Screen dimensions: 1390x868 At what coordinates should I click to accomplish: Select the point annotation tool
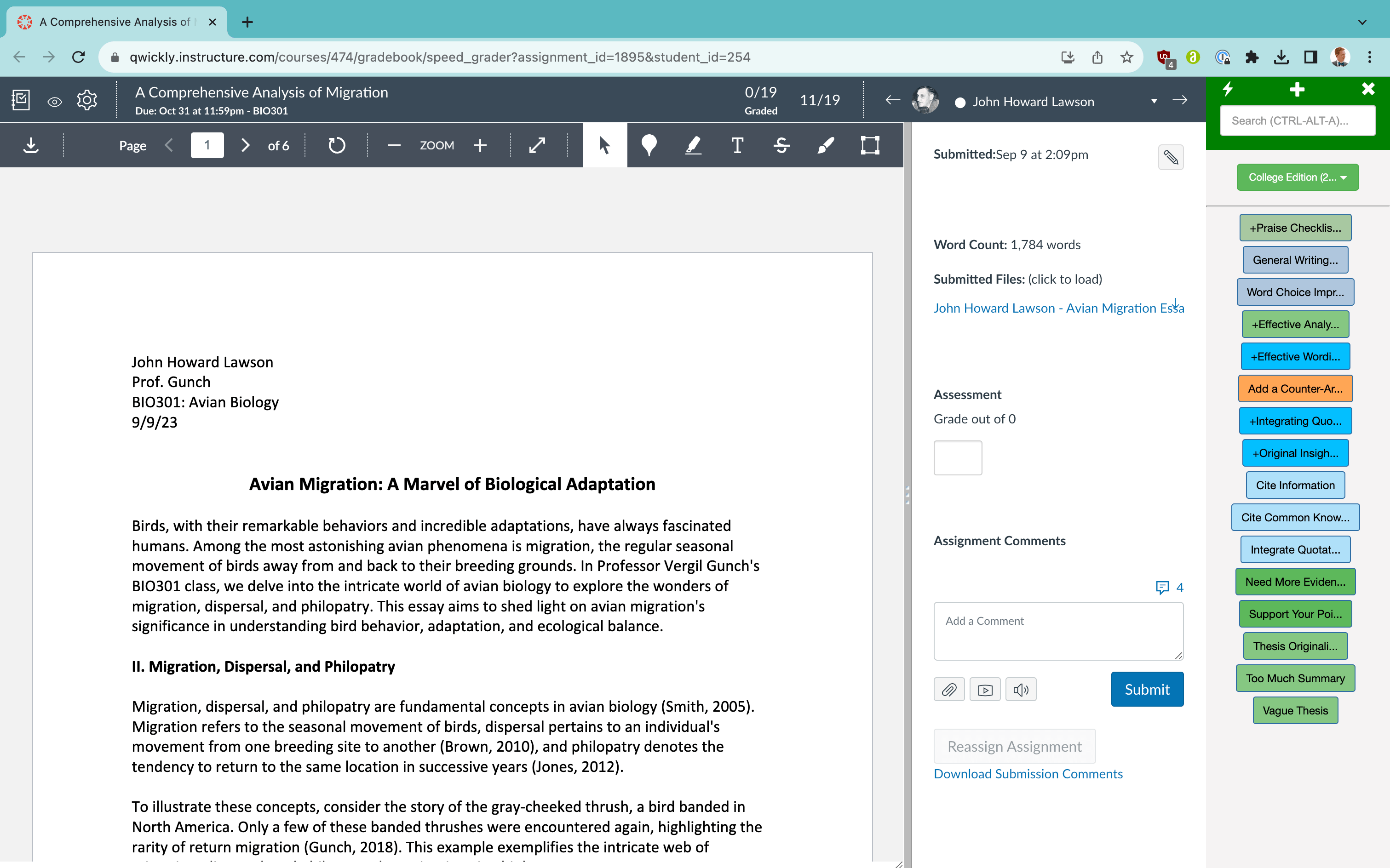[649, 145]
